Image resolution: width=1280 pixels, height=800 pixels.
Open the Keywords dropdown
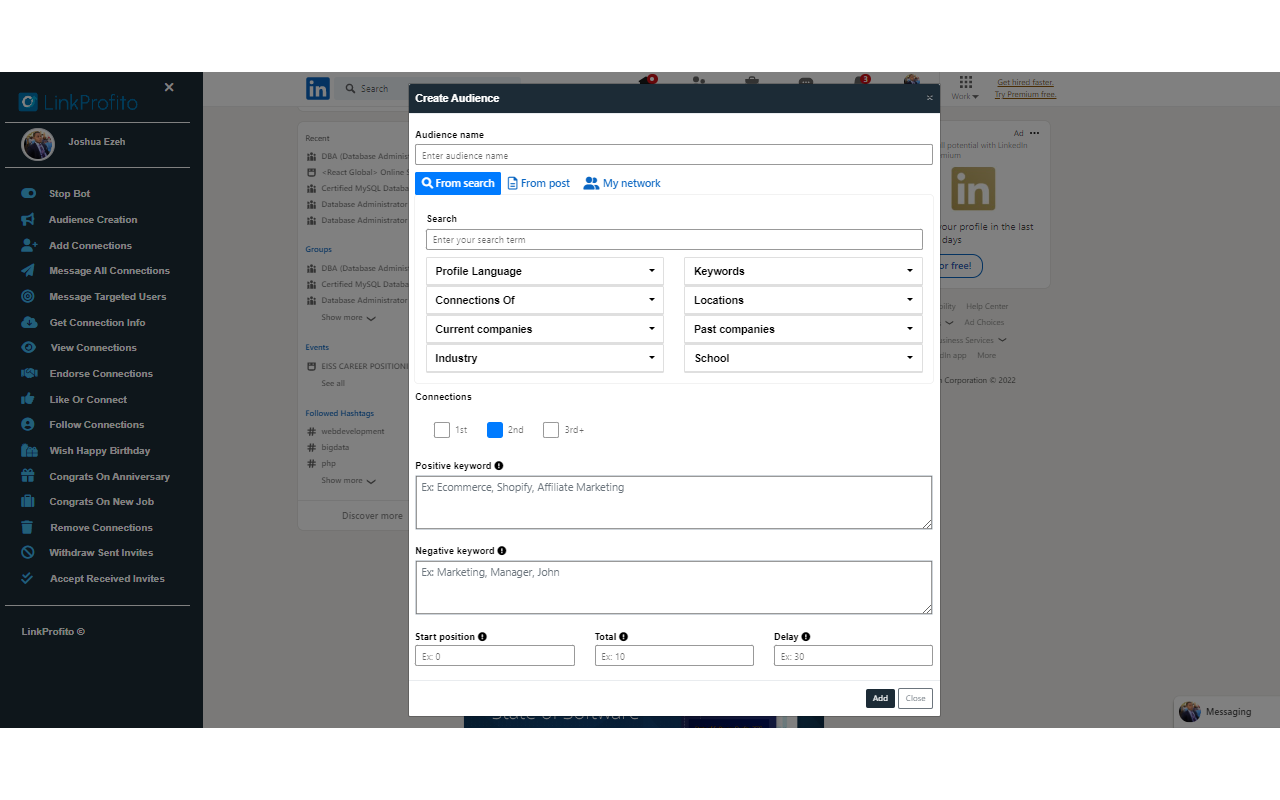click(803, 271)
